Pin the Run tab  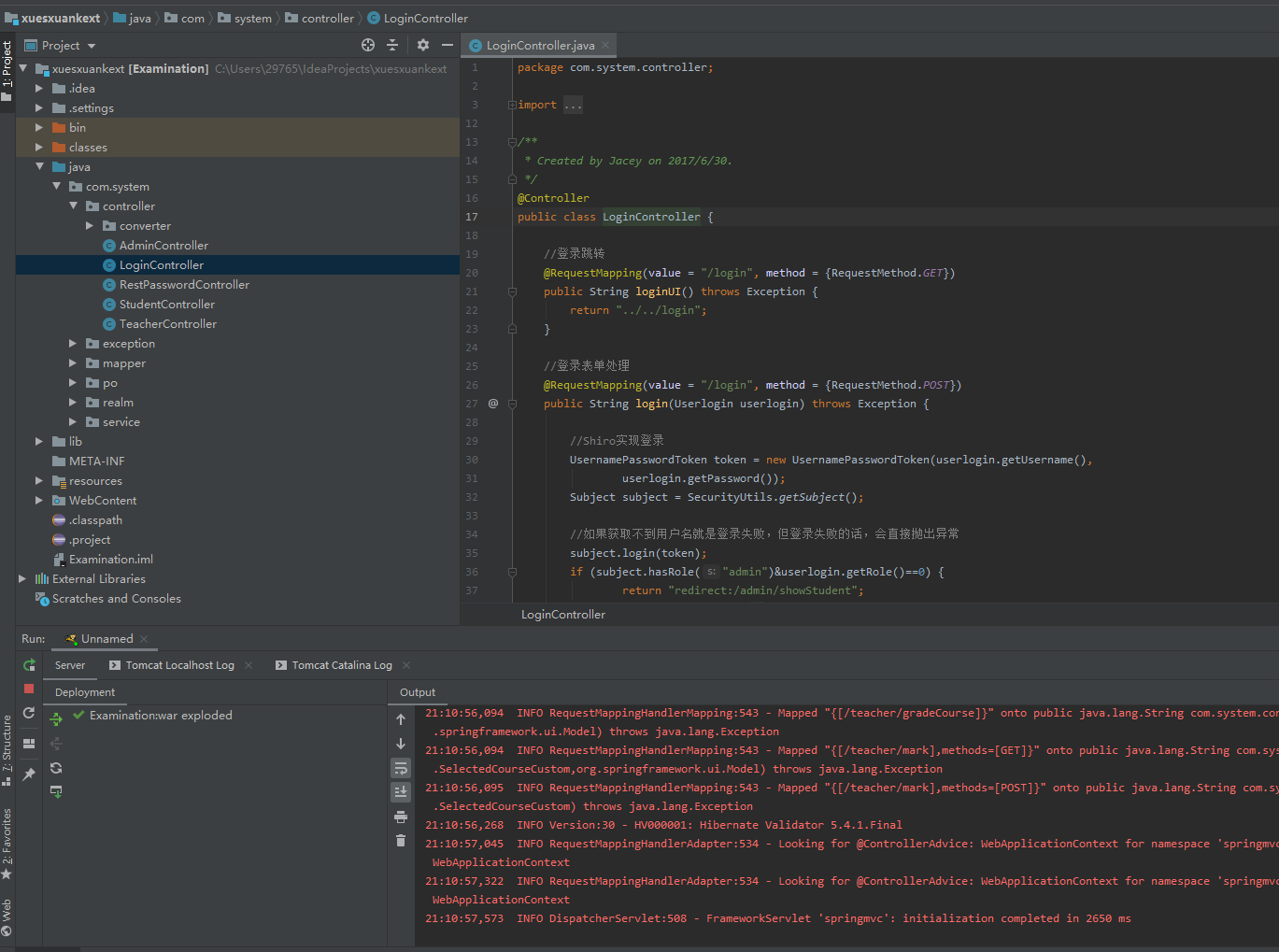click(x=29, y=774)
